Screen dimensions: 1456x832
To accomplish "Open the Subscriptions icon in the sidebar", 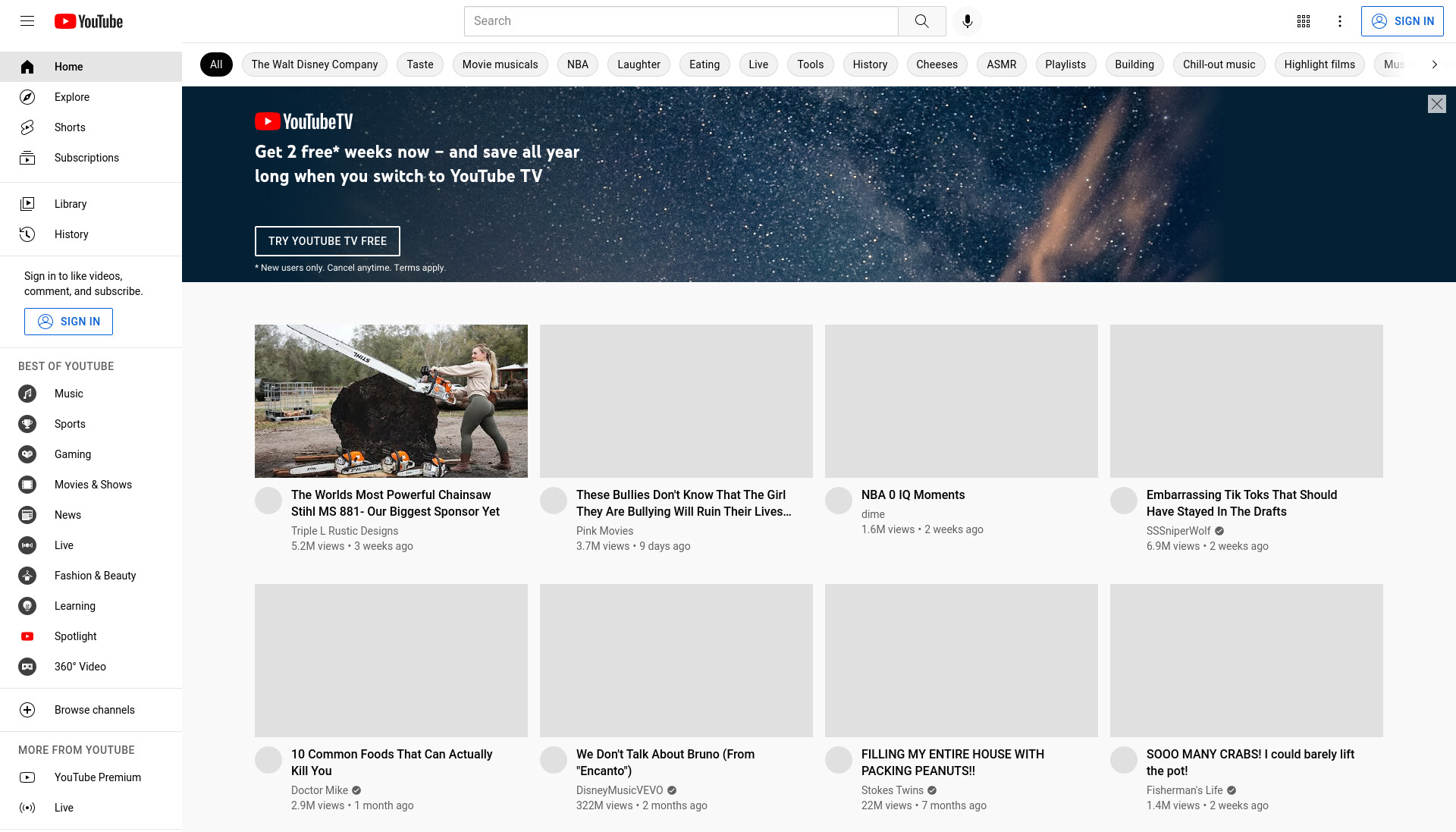I will click(x=27, y=158).
